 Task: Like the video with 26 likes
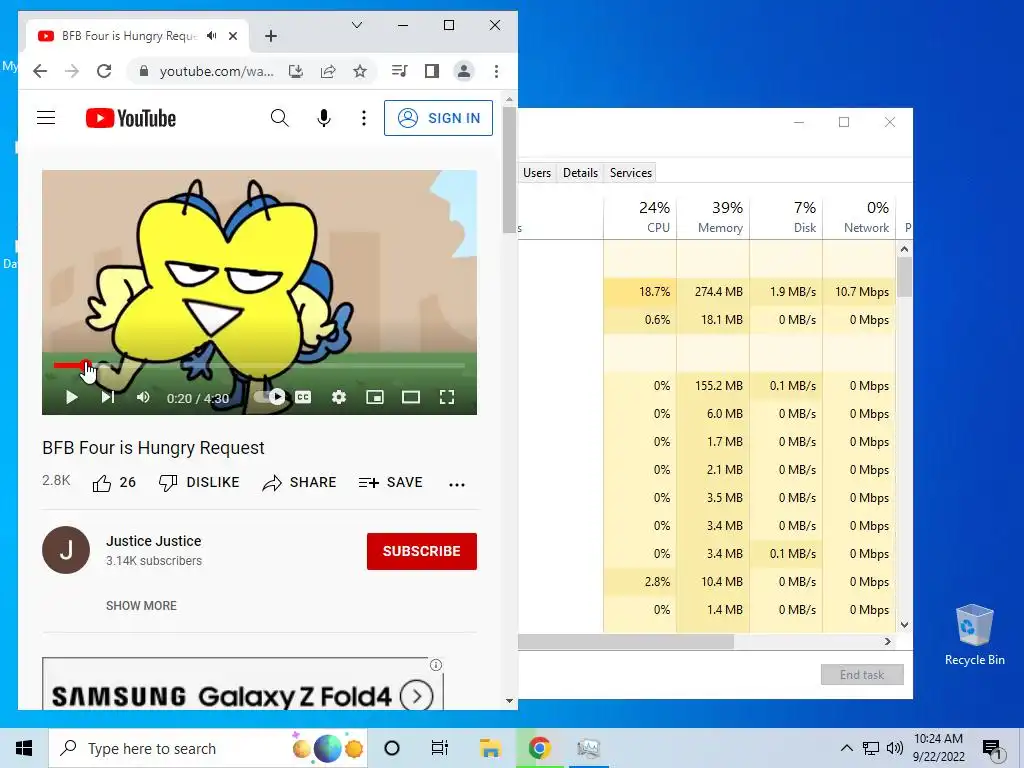pos(114,483)
